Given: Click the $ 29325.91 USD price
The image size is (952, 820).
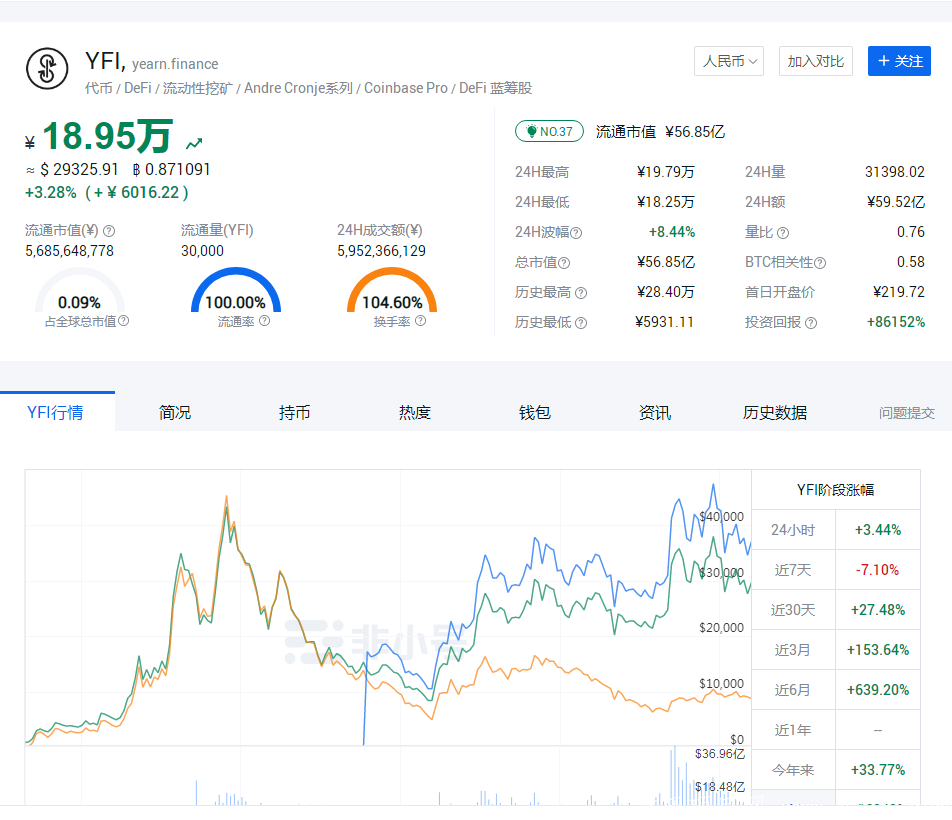Looking at the screenshot, I should [x=79, y=169].
